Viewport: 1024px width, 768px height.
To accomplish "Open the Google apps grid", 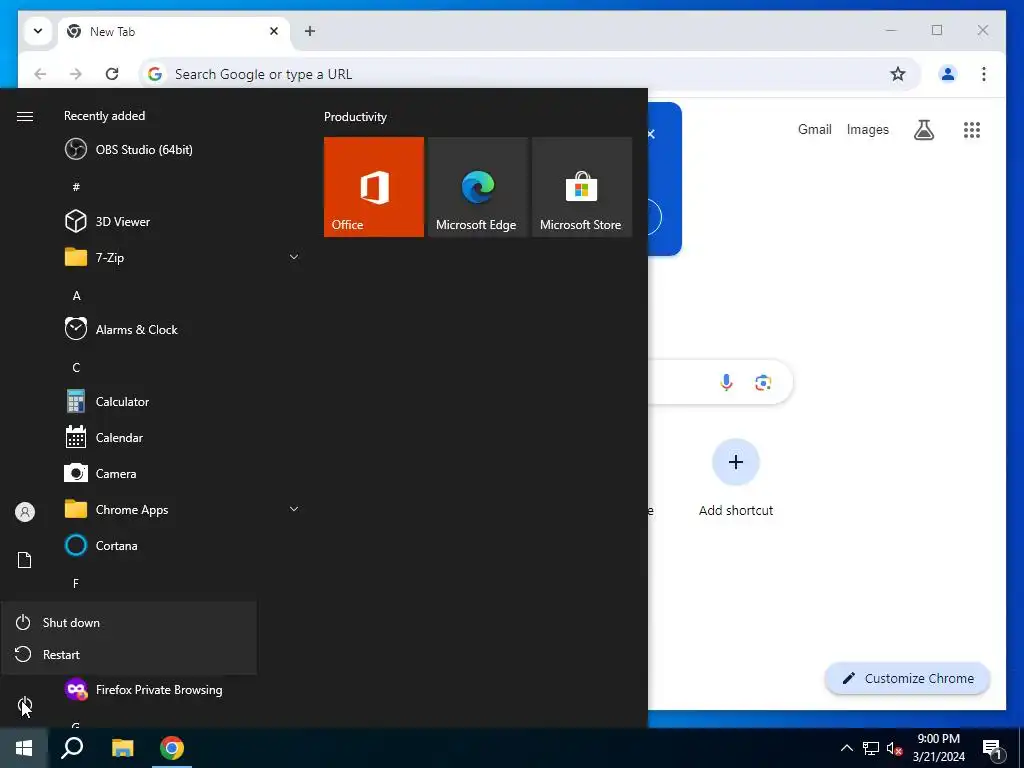I will (x=972, y=129).
